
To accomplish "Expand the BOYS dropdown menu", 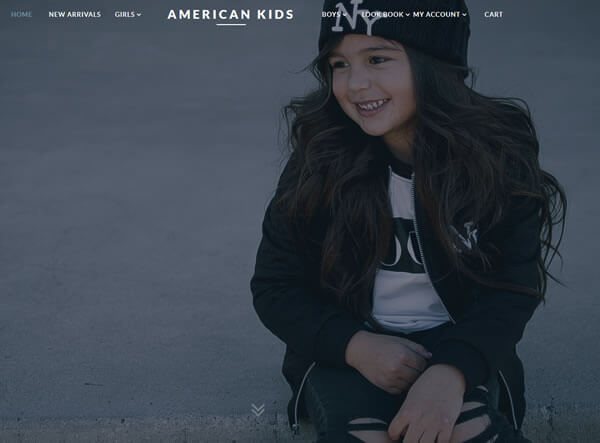I will 334,15.
